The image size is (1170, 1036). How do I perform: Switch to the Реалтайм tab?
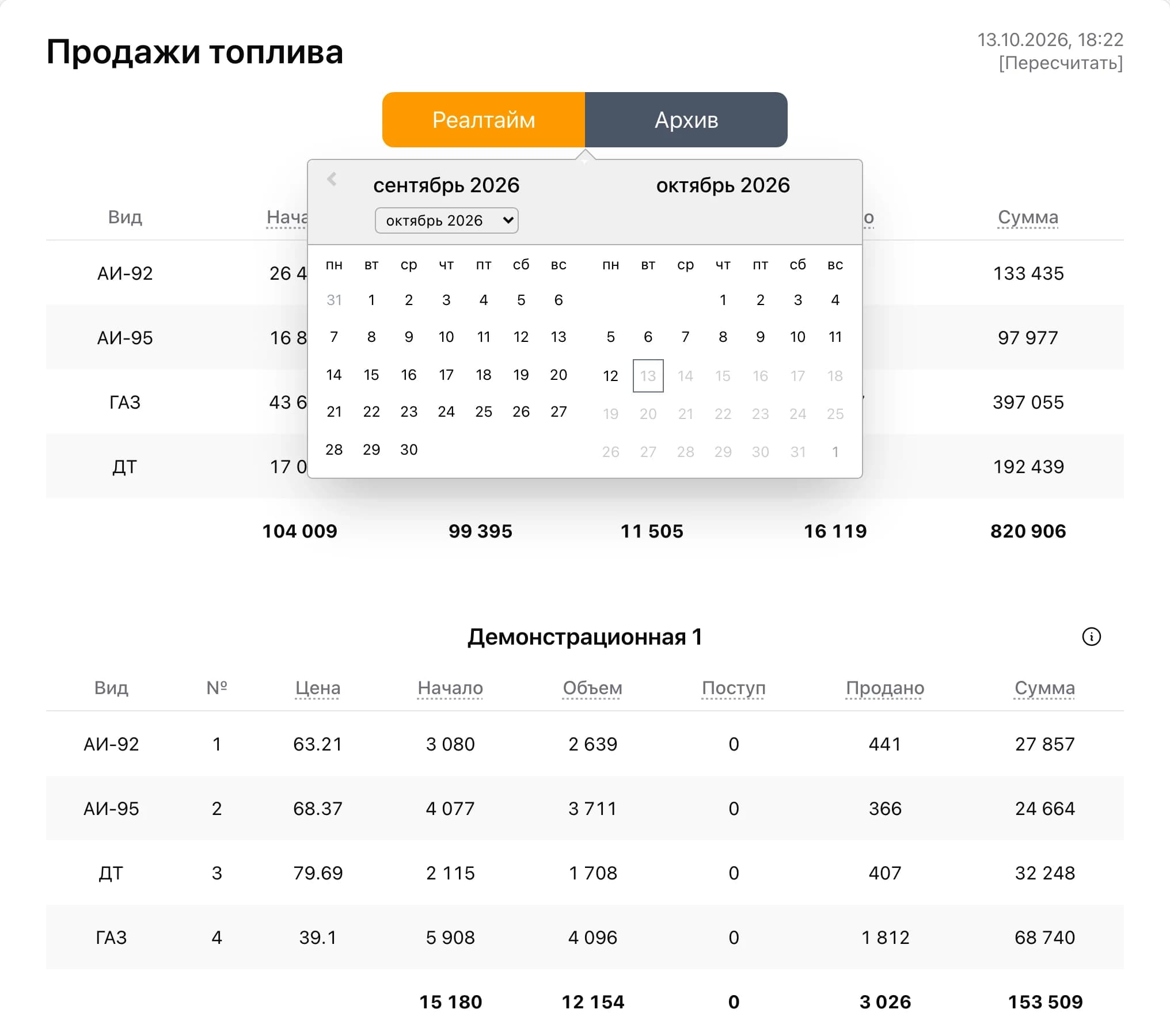click(x=484, y=120)
